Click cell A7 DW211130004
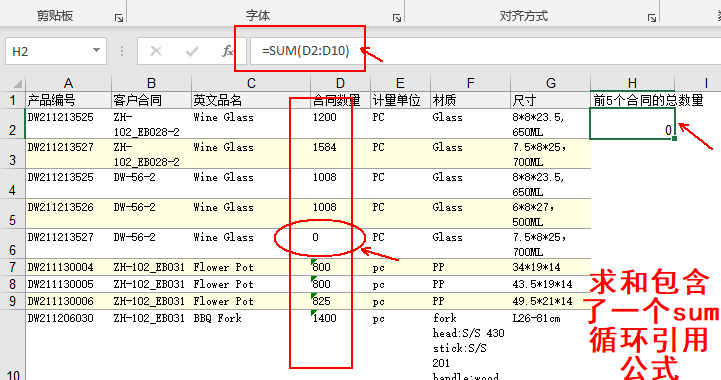 (69, 267)
